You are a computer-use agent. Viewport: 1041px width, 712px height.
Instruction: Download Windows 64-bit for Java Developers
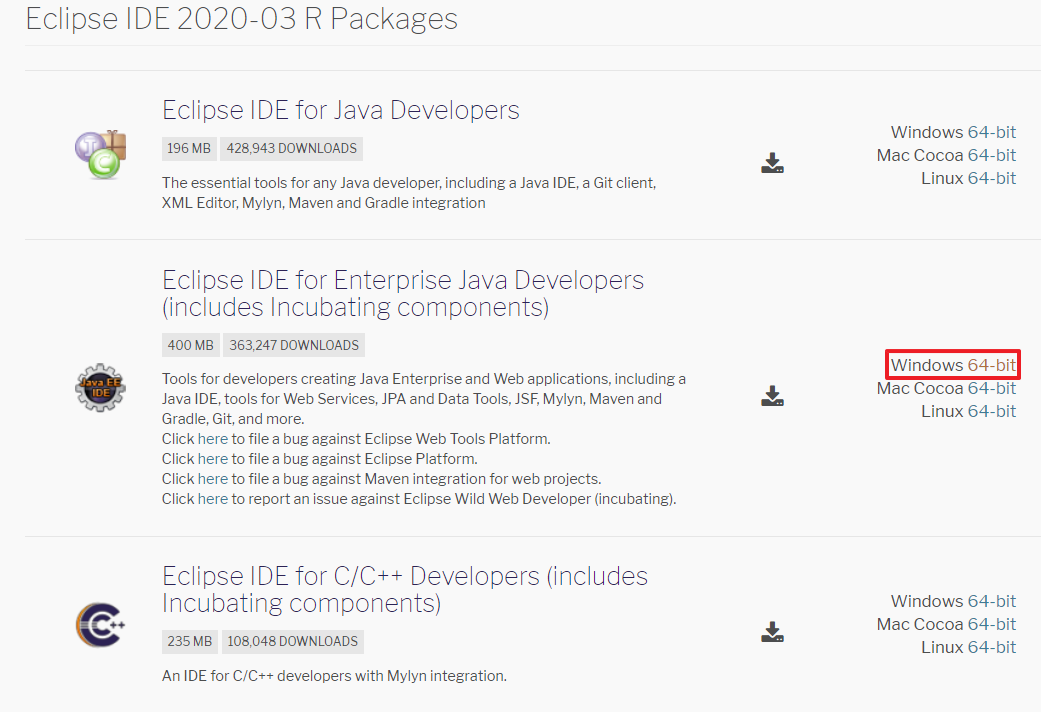[x=991, y=132]
